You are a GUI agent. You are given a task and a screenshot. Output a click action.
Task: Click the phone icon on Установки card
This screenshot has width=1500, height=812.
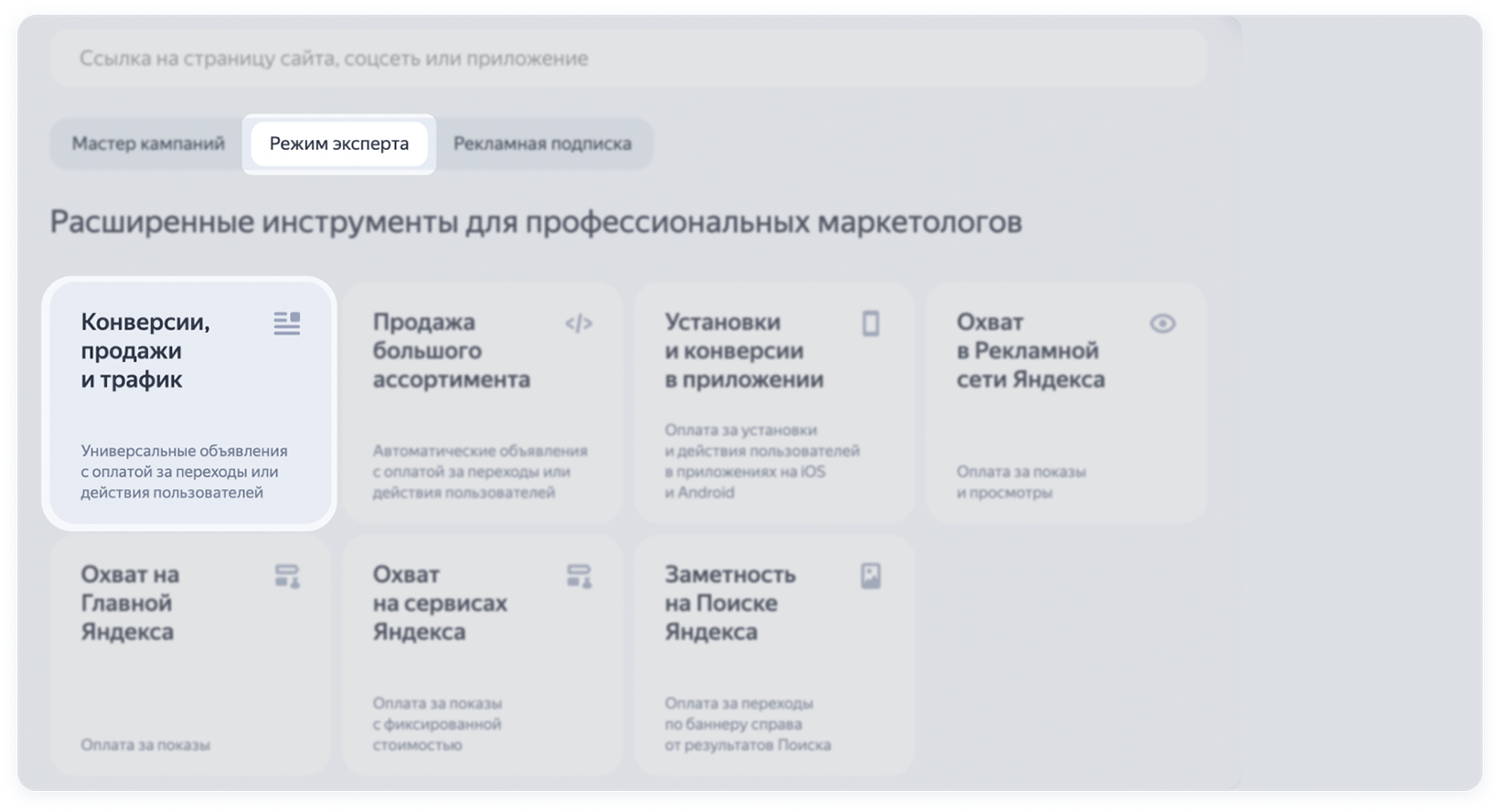[x=871, y=324]
